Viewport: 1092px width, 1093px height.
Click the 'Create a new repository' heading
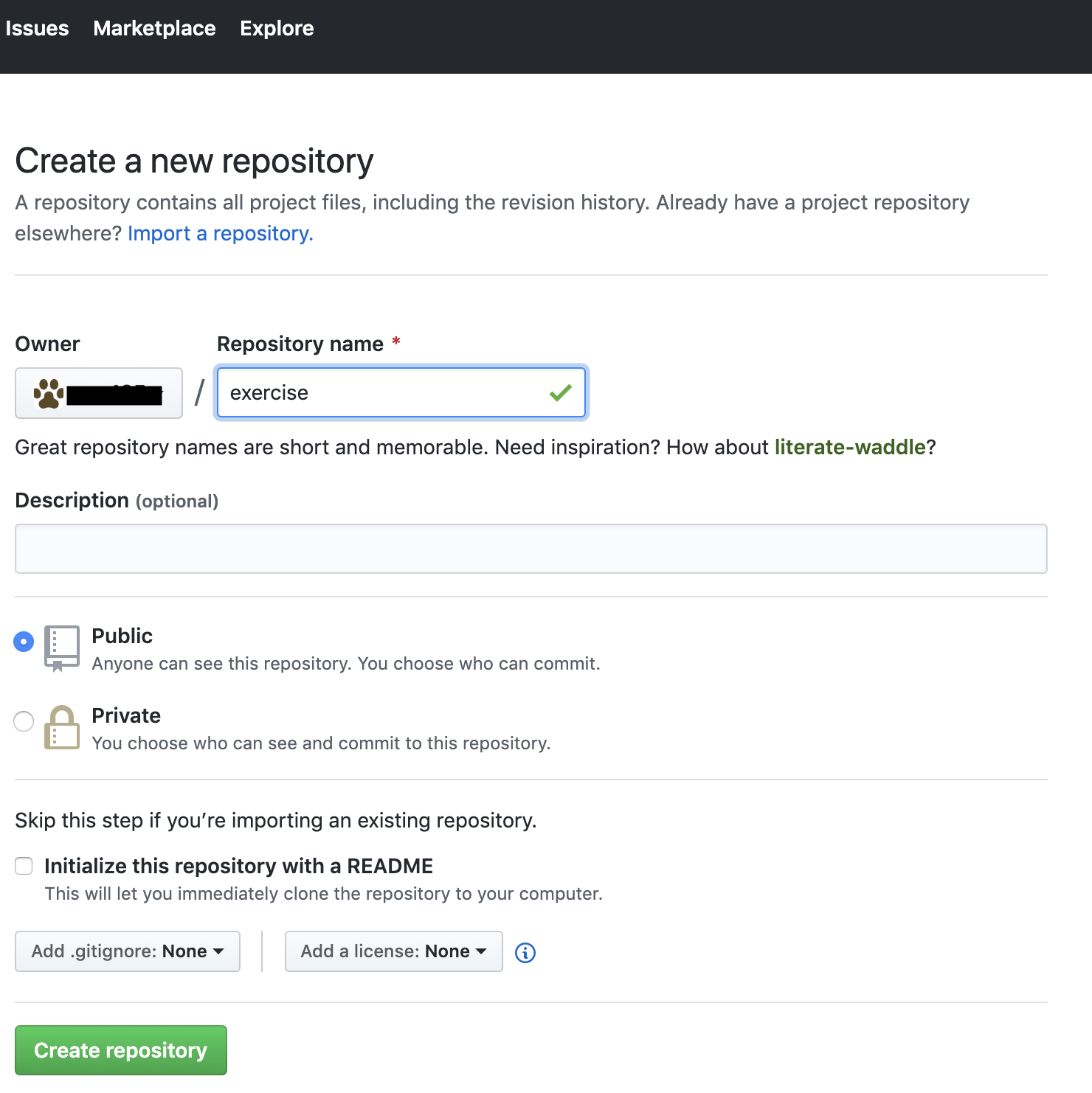click(x=195, y=161)
